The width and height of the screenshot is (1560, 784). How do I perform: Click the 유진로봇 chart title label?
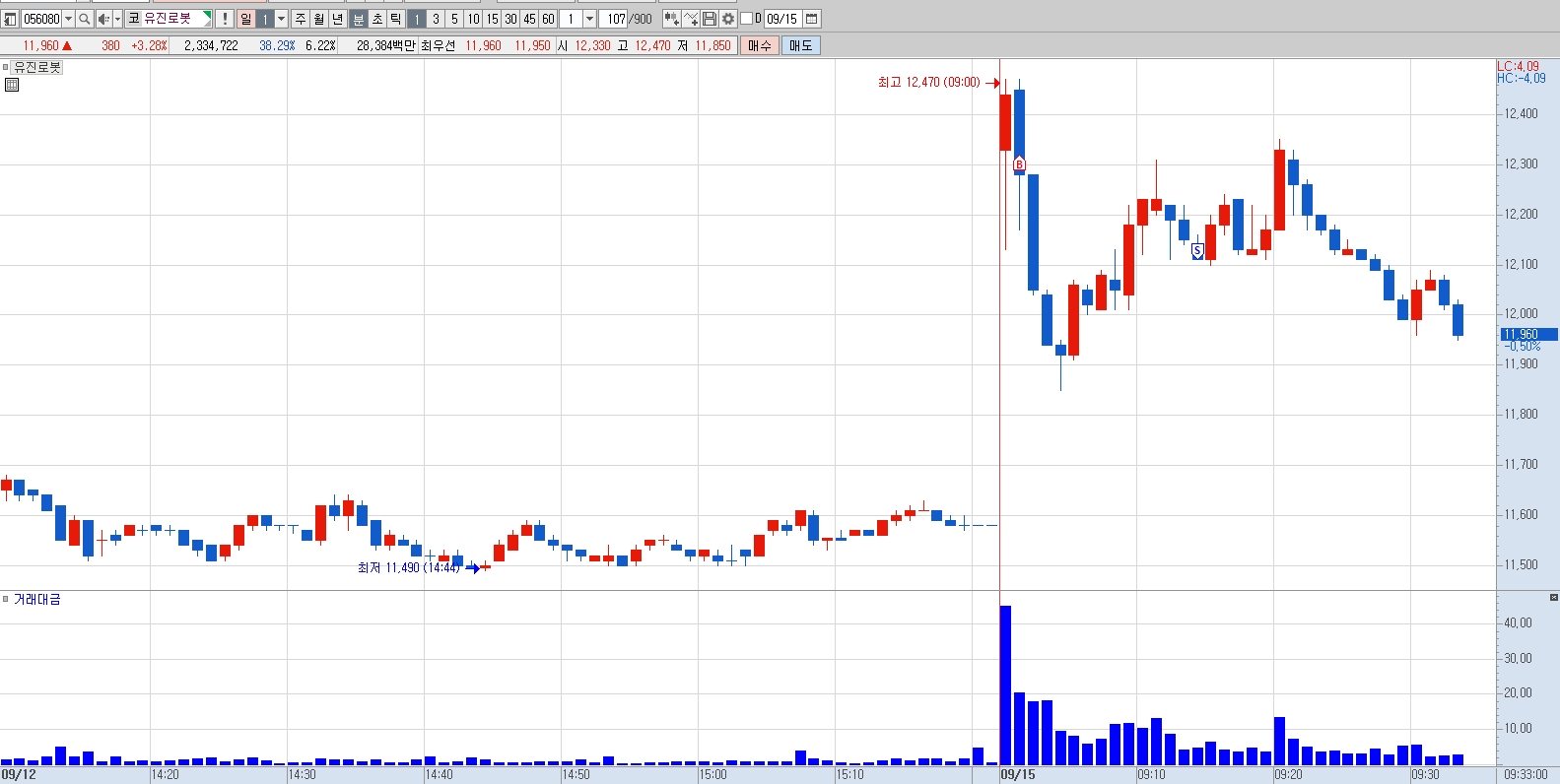37,67
